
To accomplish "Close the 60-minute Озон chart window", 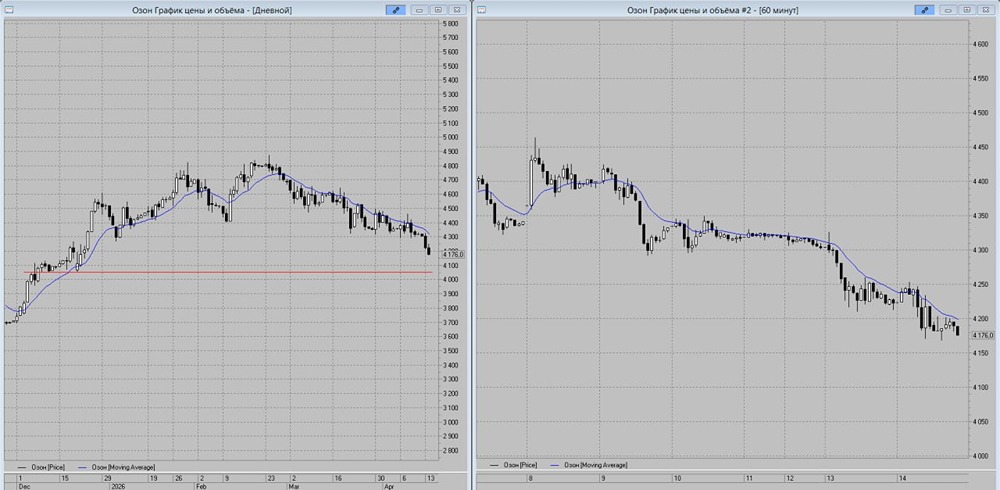I will click(x=986, y=10).
